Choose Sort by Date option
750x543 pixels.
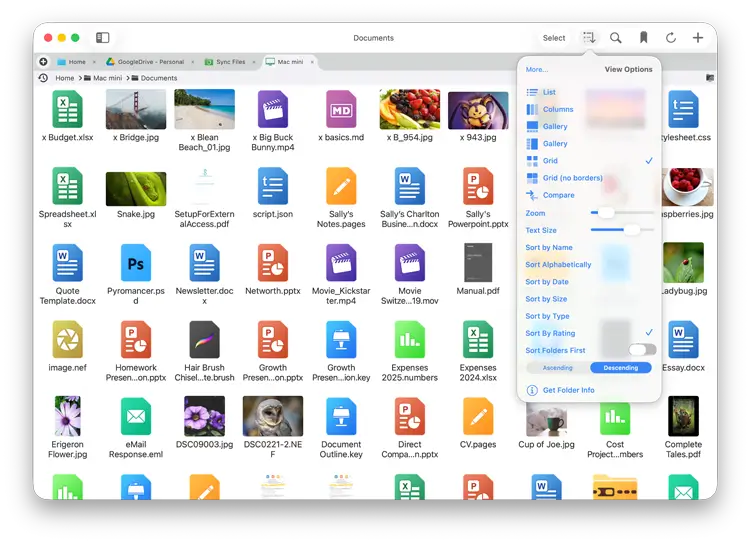click(x=547, y=282)
